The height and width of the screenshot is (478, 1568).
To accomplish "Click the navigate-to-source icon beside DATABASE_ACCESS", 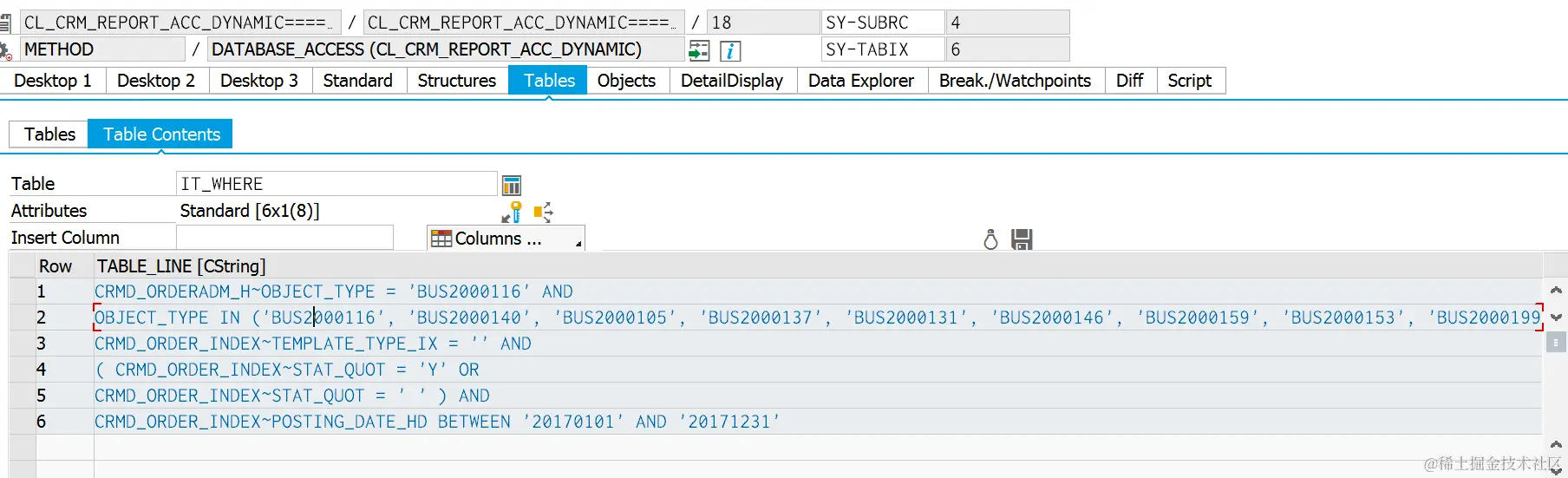I will pyautogui.click(x=699, y=50).
